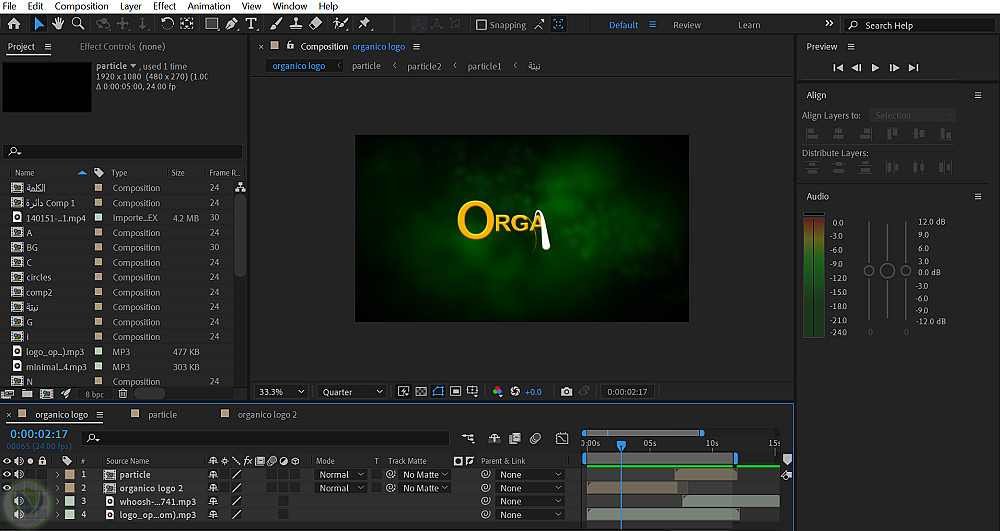Open the Quarter resolution dropdown
Image resolution: width=1000 pixels, height=531 pixels.
(352, 392)
